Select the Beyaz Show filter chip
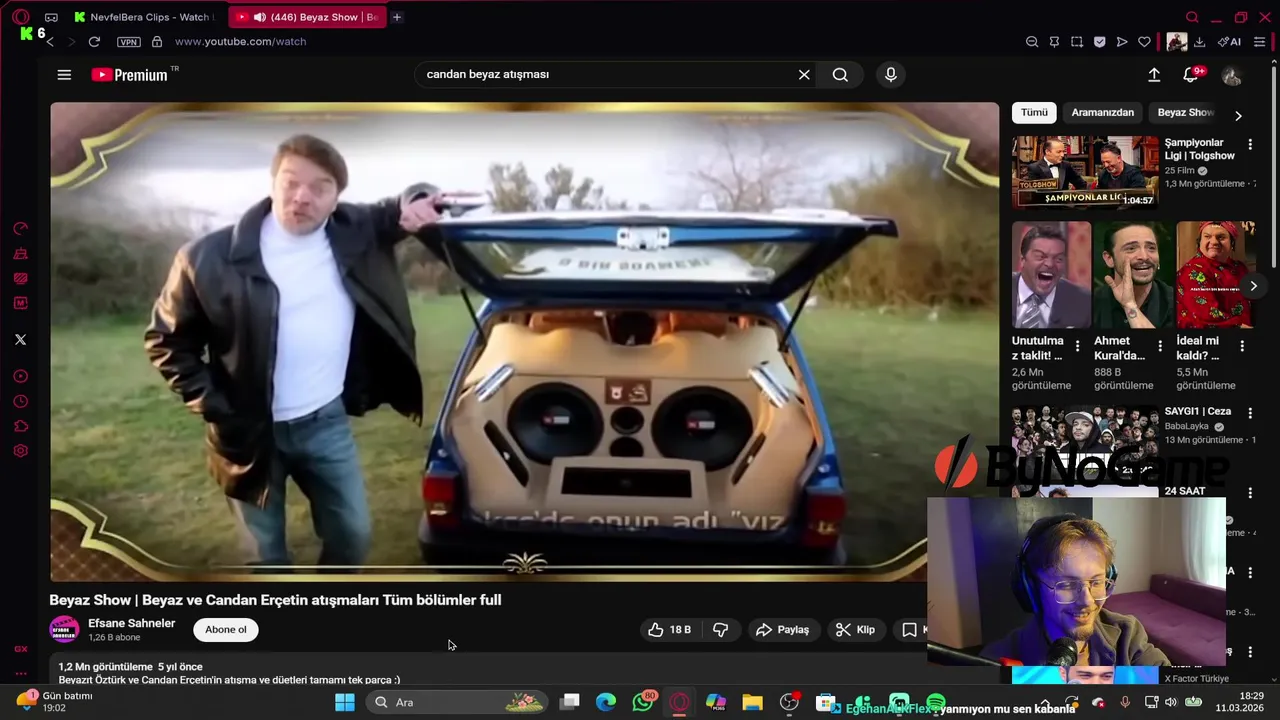Image resolution: width=1280 pixels, height=720 pixels. (x=1185, y=113)
